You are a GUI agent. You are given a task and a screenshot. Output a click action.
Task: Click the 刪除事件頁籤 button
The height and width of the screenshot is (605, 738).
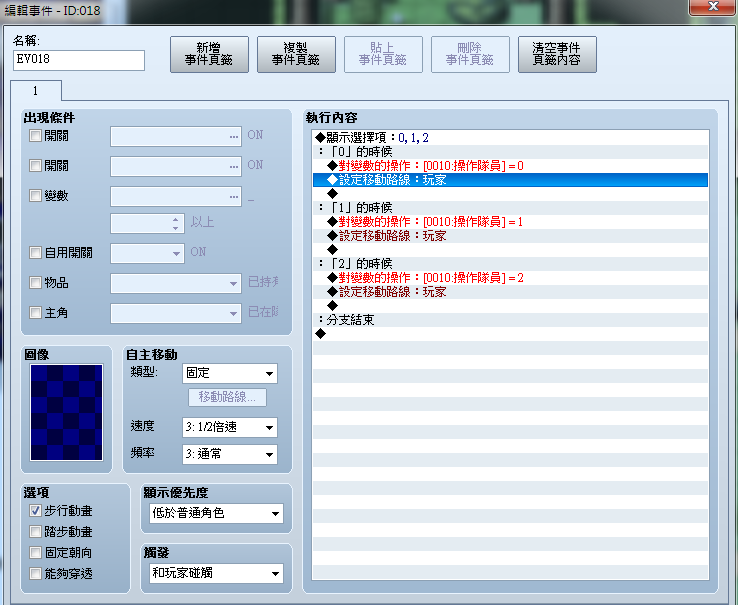[470, 54]
